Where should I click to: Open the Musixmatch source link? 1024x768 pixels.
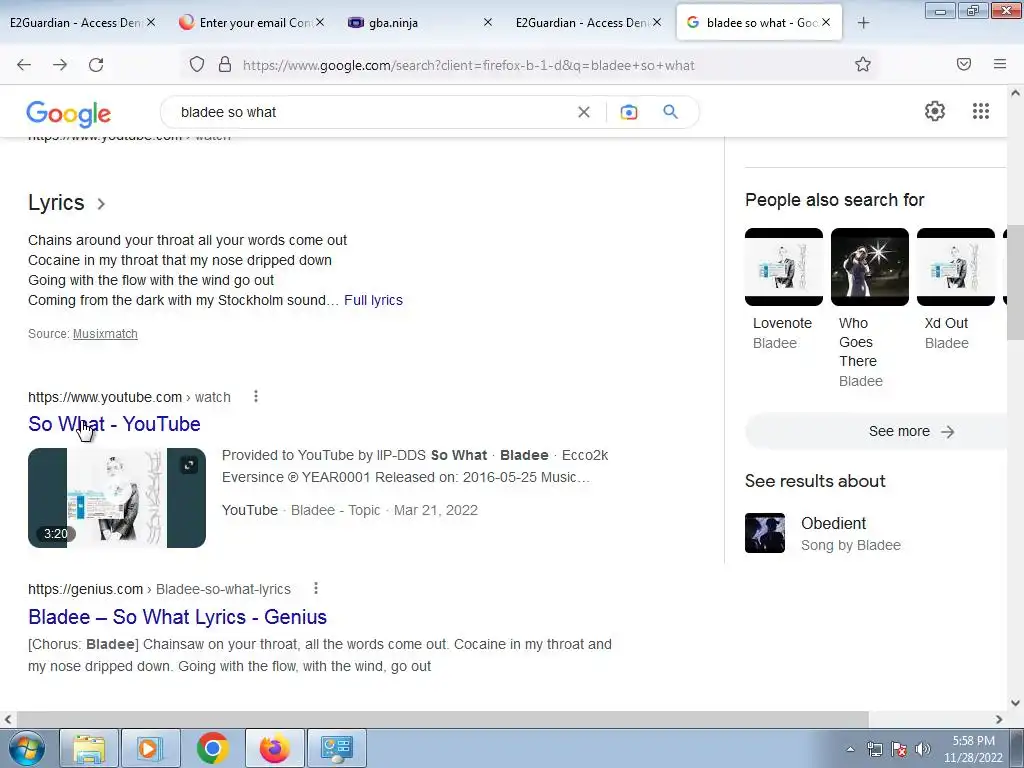(x=105, y=334)
